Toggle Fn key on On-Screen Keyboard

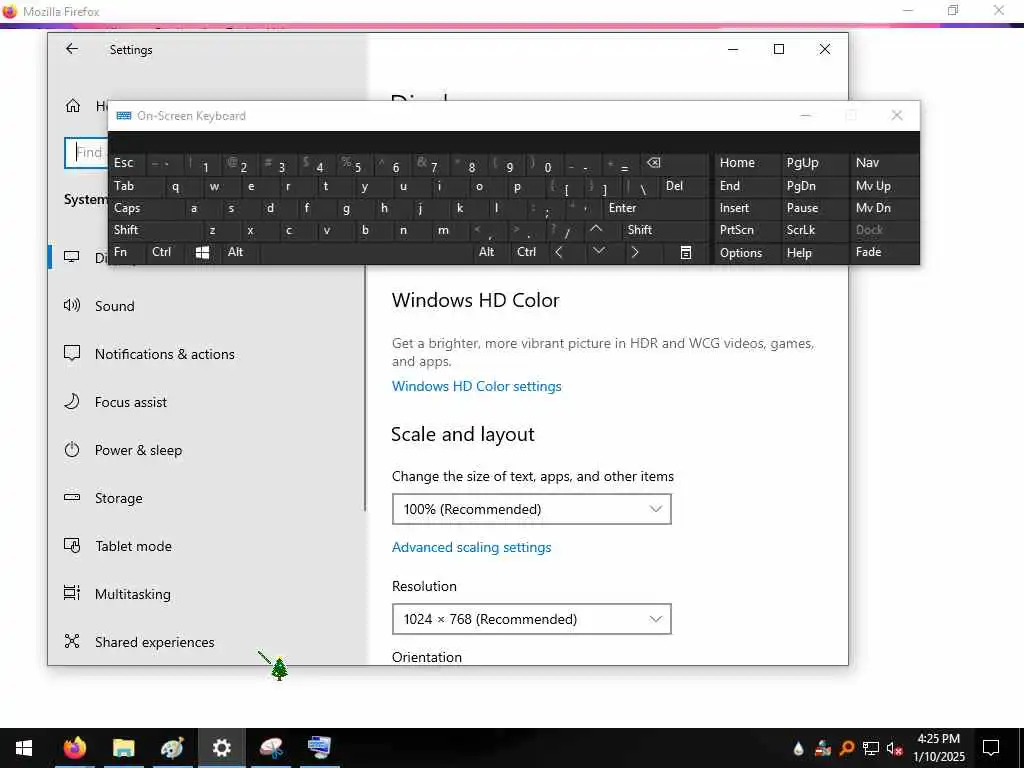pyautogui.click(x=127, y=252)
